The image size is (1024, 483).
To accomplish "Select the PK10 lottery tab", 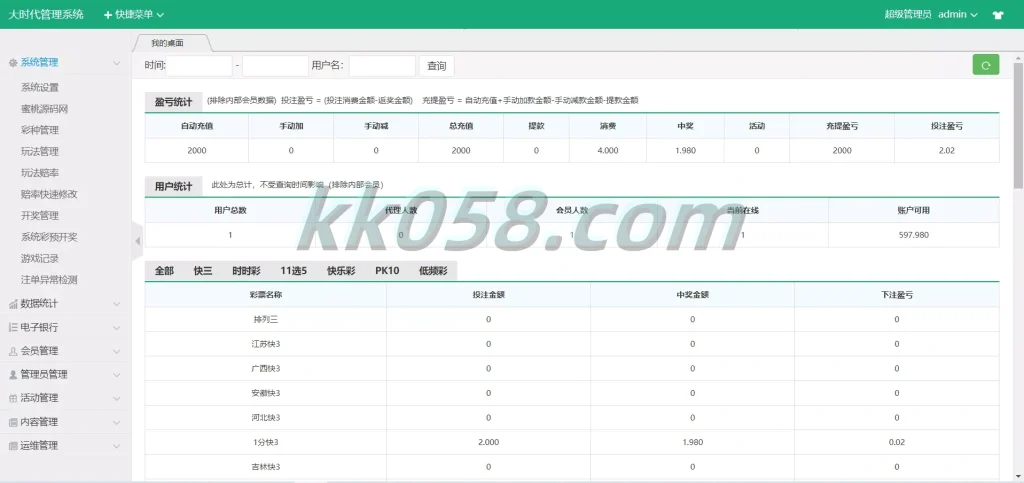I will click(387, 271).
